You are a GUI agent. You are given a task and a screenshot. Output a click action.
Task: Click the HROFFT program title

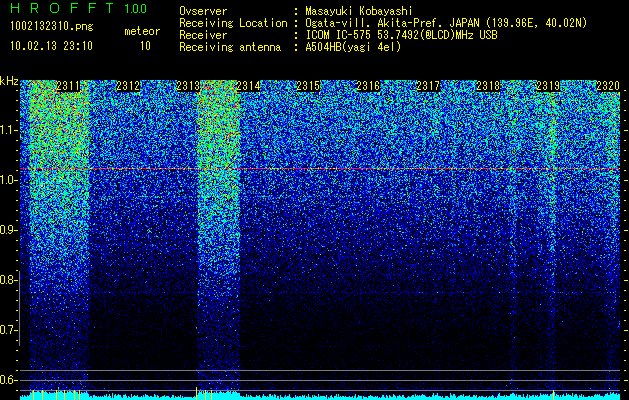pos(63,8)
